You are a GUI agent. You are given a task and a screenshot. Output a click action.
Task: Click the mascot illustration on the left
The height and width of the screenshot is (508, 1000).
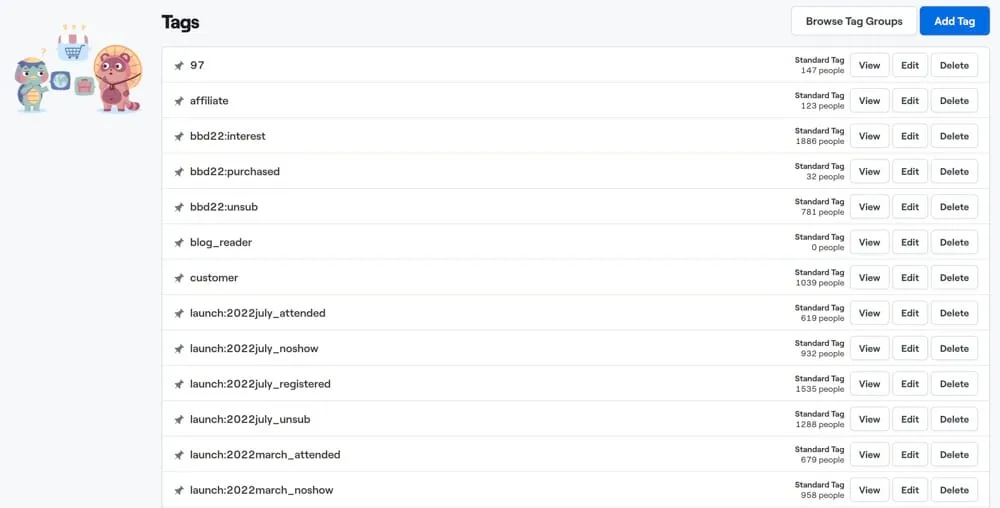tap(77, 70)
